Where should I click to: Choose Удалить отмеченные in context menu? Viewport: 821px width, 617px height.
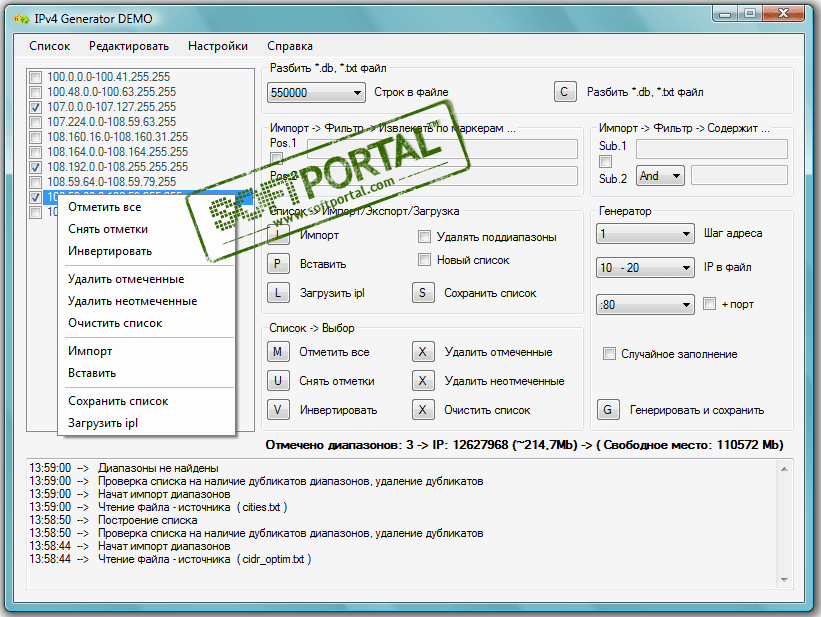pos(146,279)
